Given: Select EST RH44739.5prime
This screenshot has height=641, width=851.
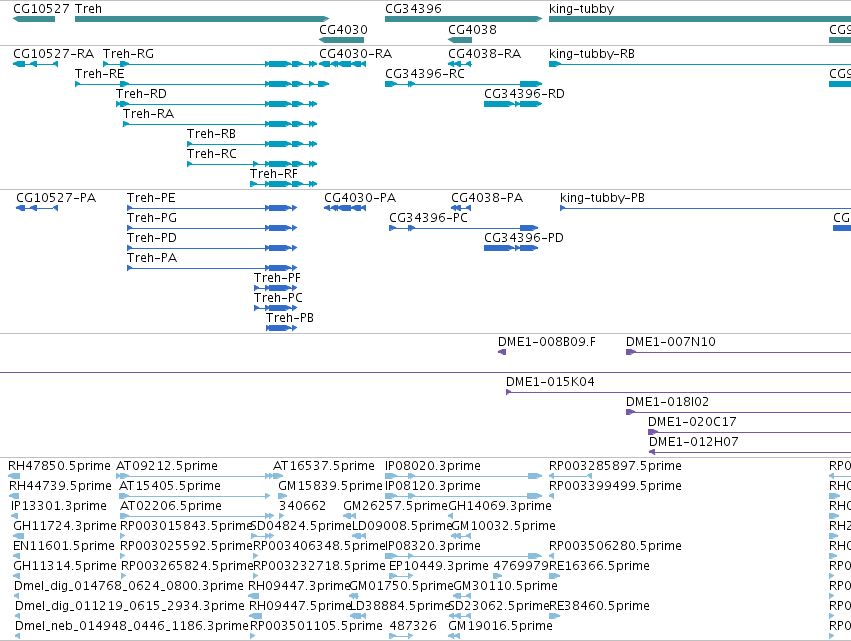Looking at the screenshot, I should 14,496.
